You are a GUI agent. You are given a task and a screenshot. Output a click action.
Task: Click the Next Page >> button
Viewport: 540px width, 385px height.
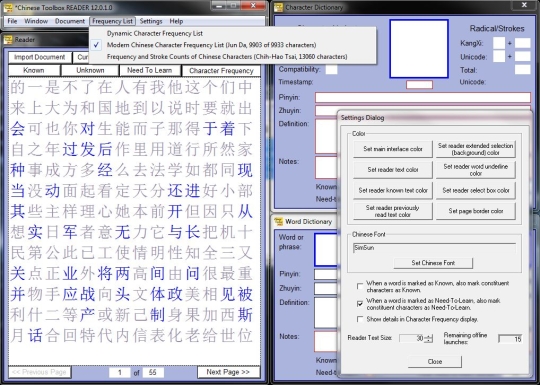(x=228, y=372)
